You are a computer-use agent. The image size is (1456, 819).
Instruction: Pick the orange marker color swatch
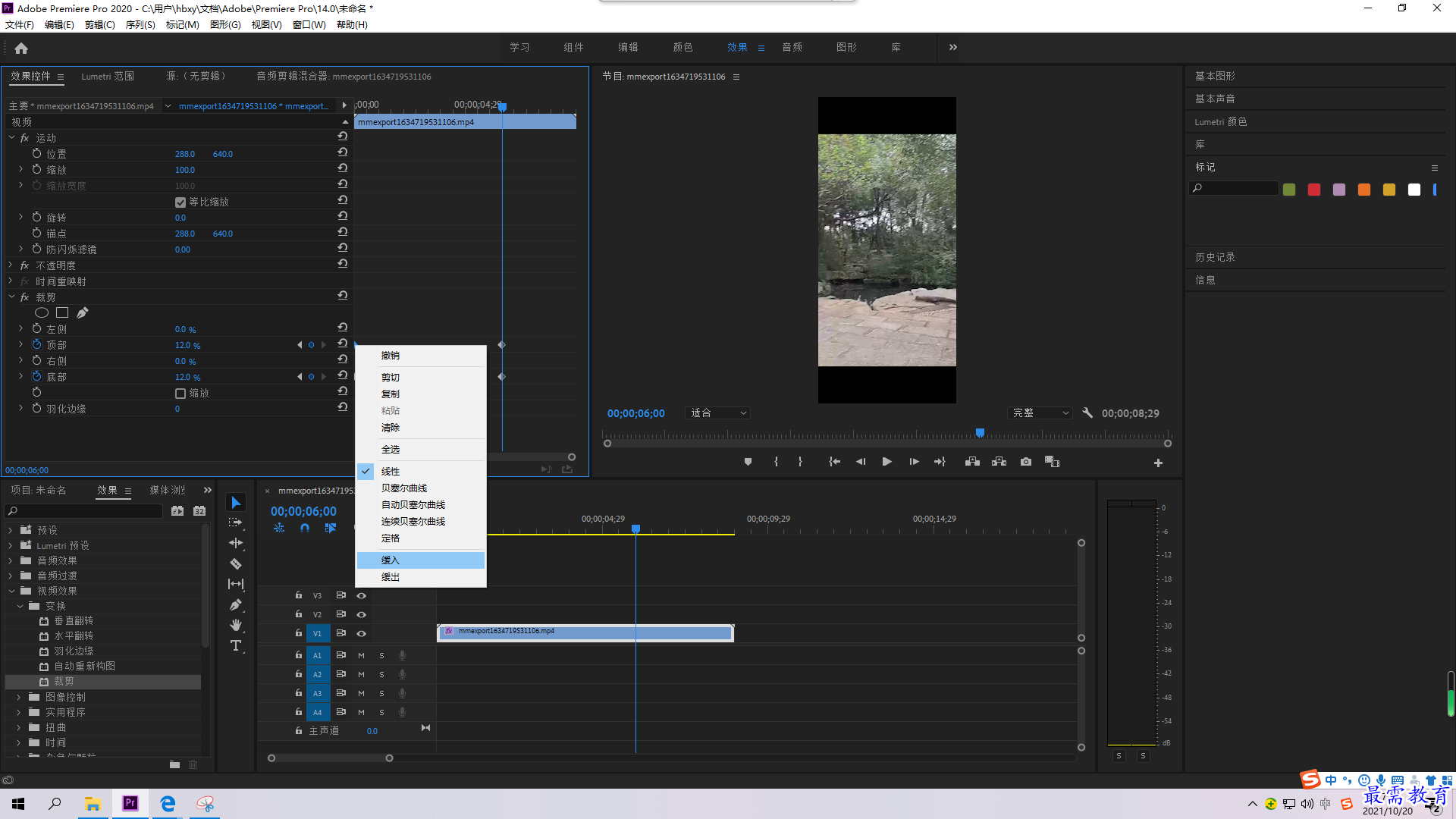1364,190
